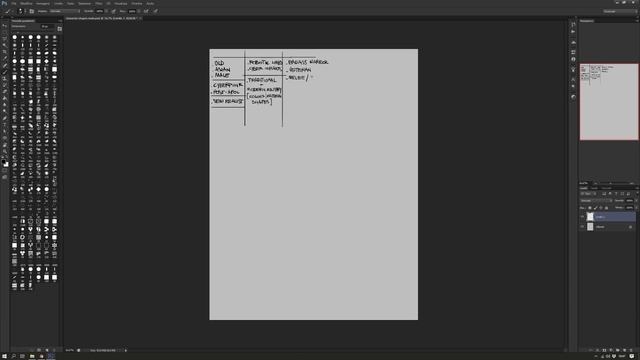The image size is (640, 360).
Task: Enable airbrush build-up in options bar
Action: click(146, 11)
